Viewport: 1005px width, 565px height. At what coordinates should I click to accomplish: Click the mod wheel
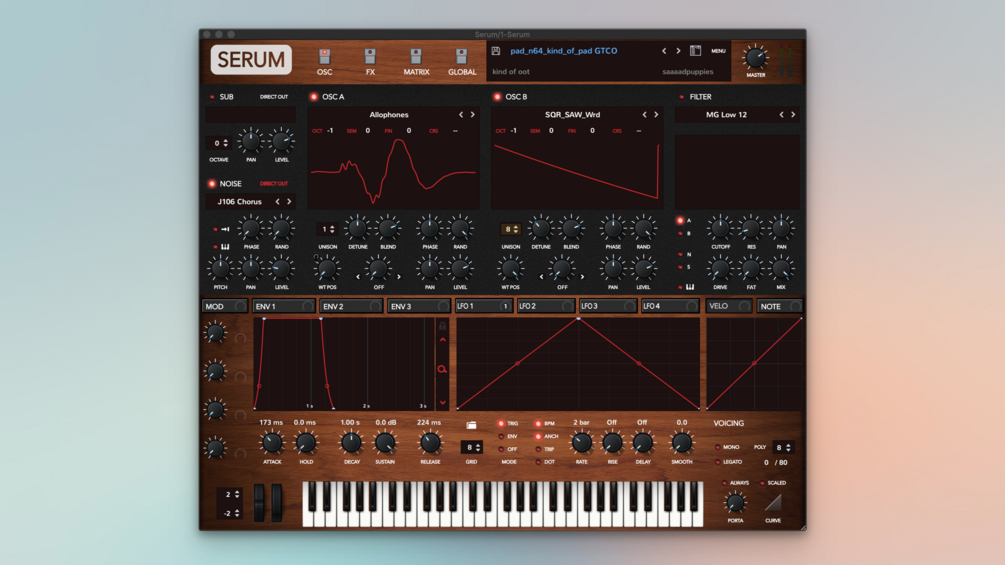[x=276, y=502]
